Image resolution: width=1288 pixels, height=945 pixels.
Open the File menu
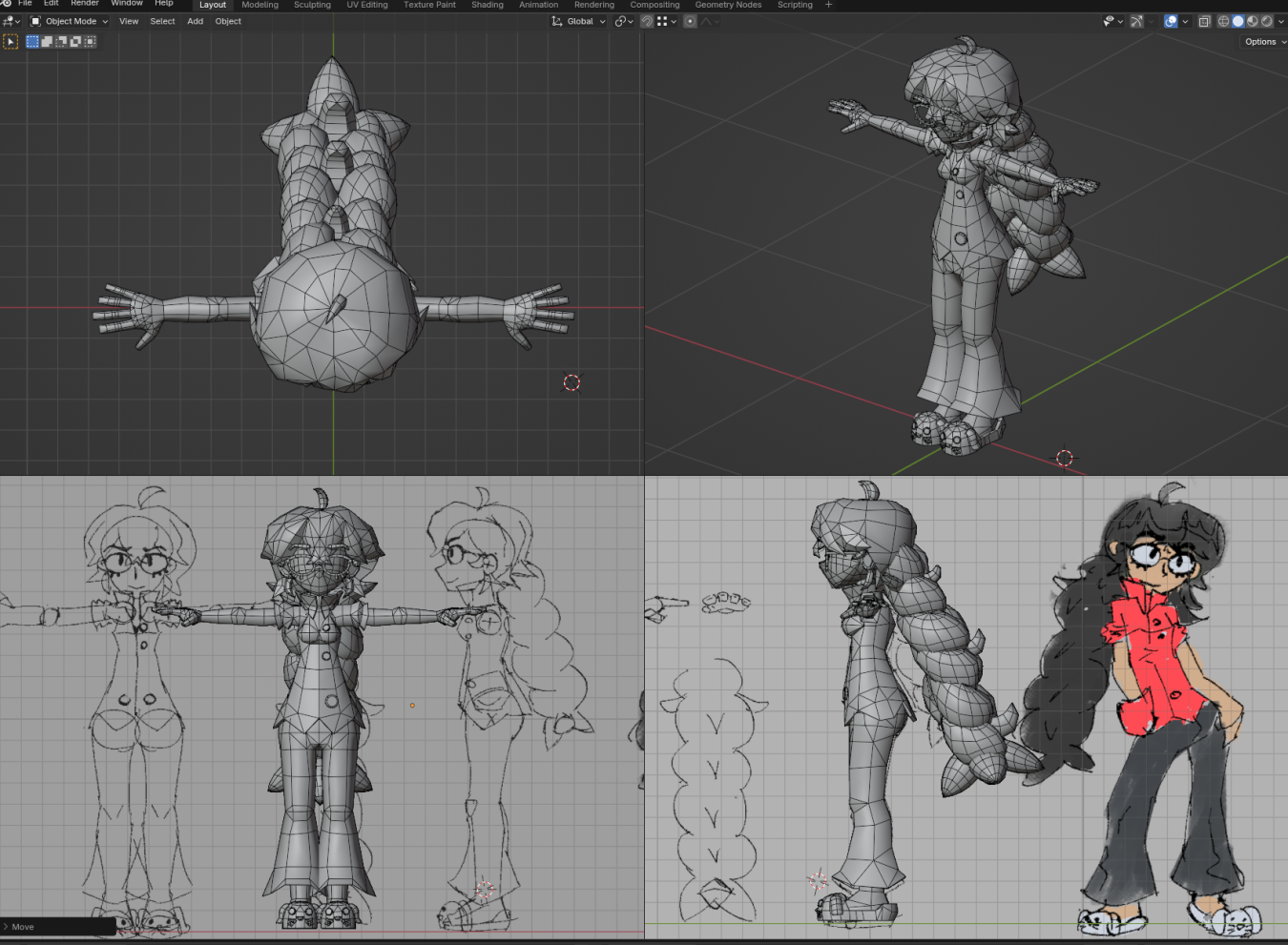[25, 4]
